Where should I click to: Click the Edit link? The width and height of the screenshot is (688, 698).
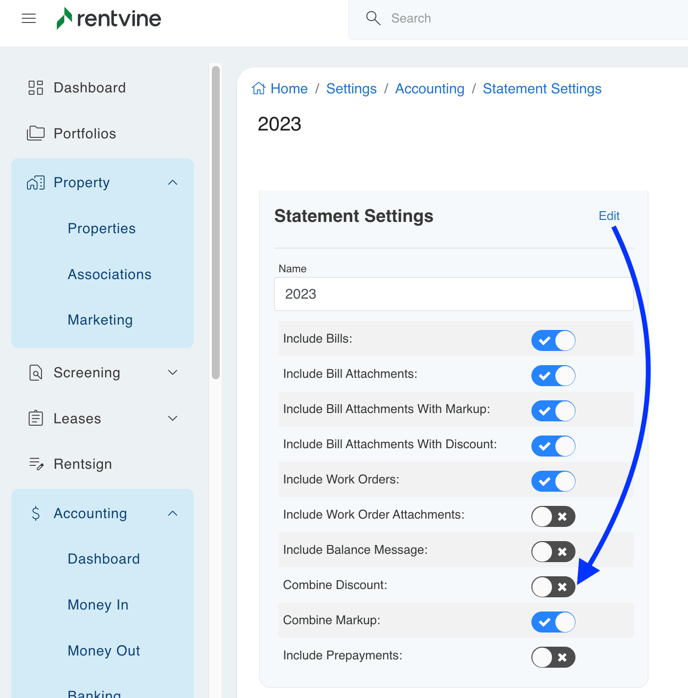608,216
